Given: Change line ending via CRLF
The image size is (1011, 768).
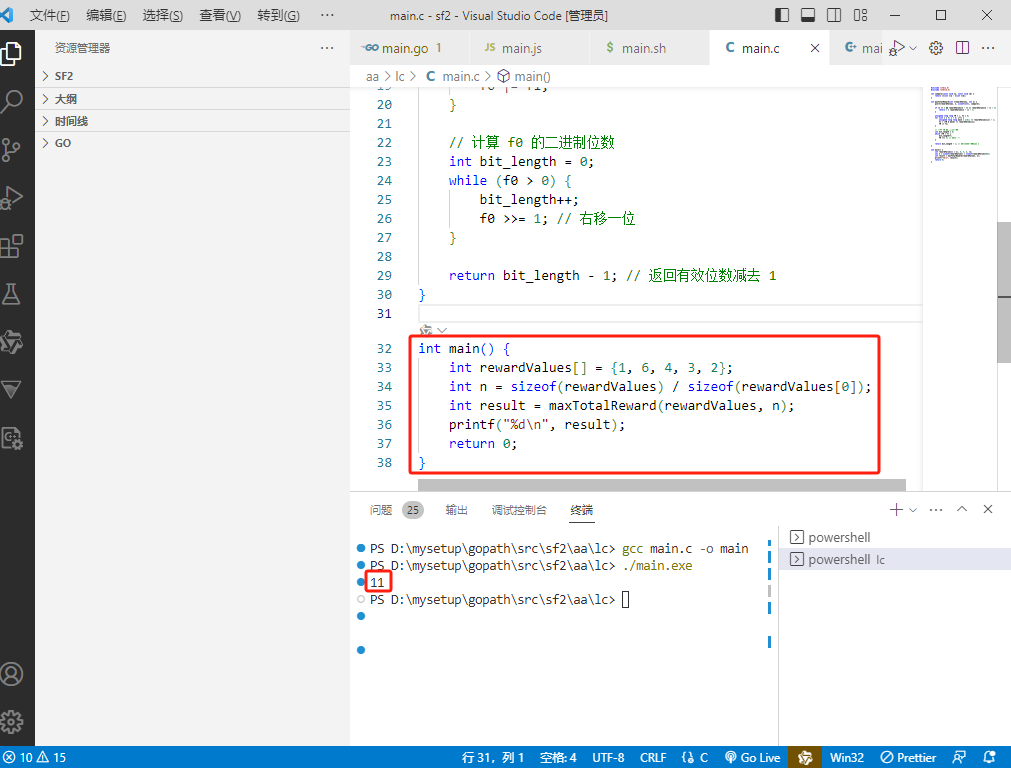Looking at the screenshot, I should pos(653,757).
